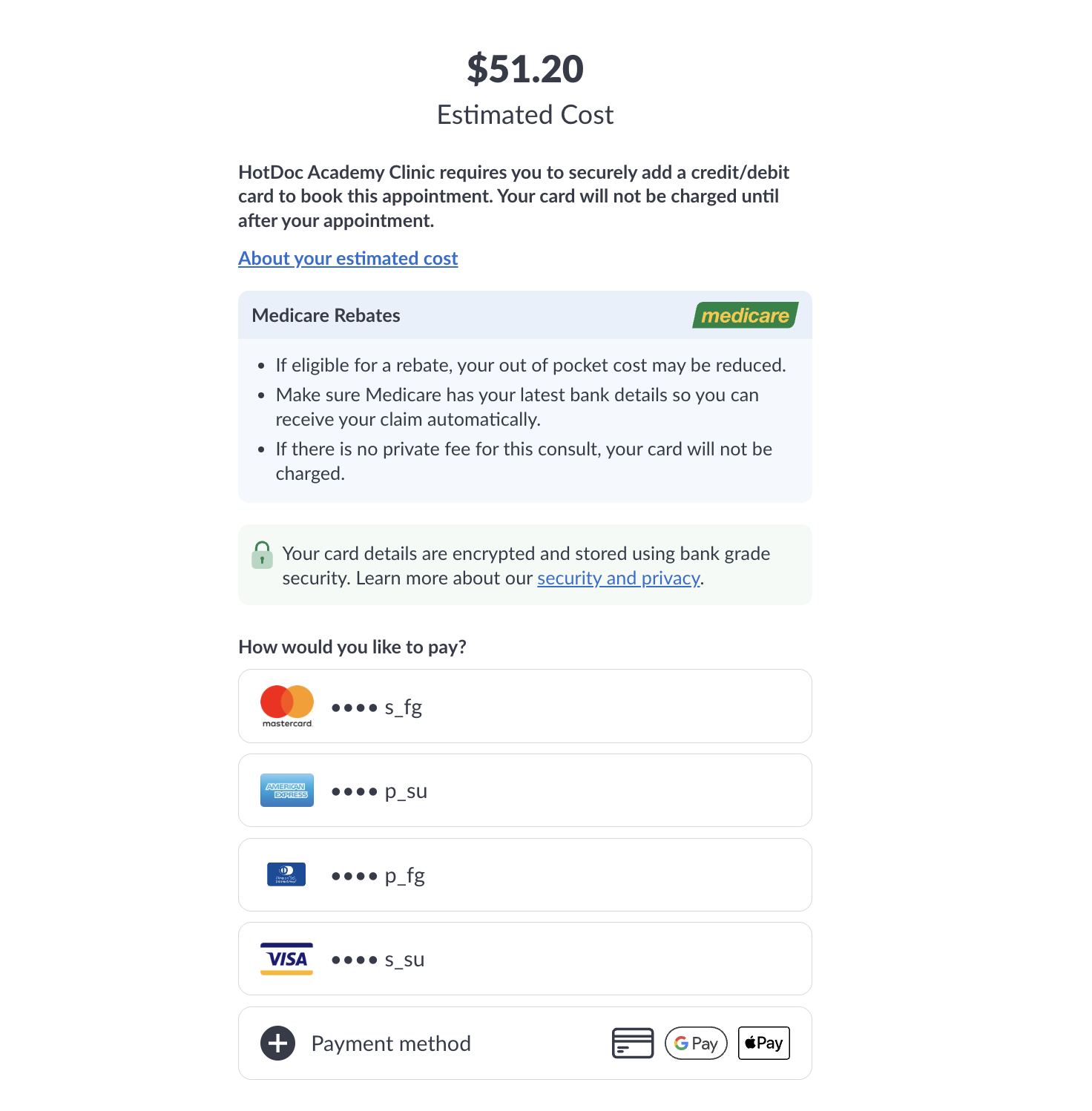Choose the Google Pay icon

point(696,1043)
